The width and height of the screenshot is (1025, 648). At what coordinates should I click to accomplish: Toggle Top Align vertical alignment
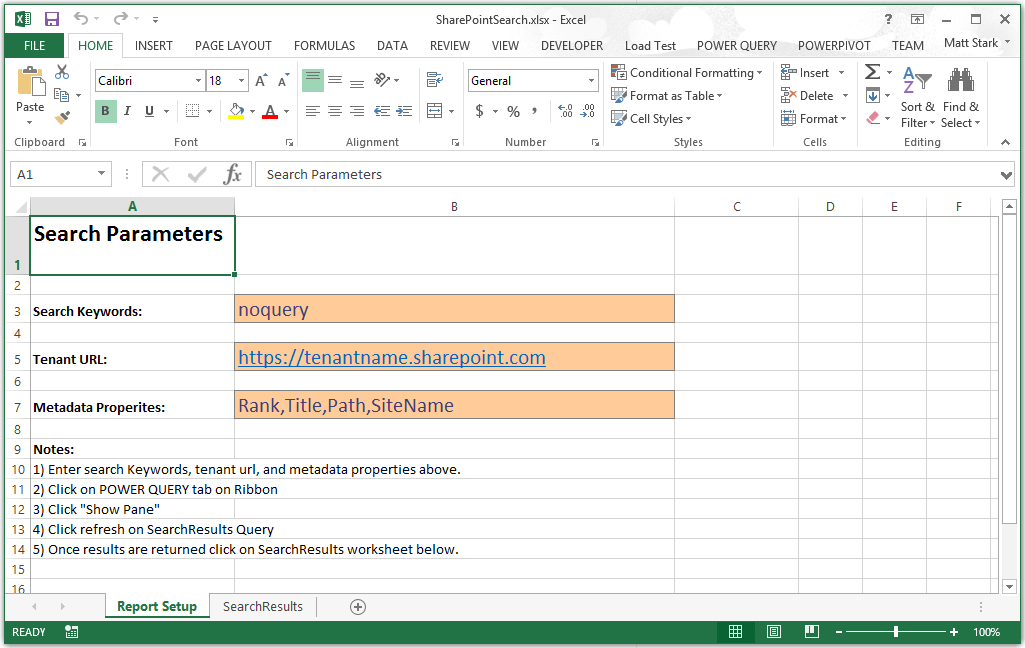coord(313,80)
